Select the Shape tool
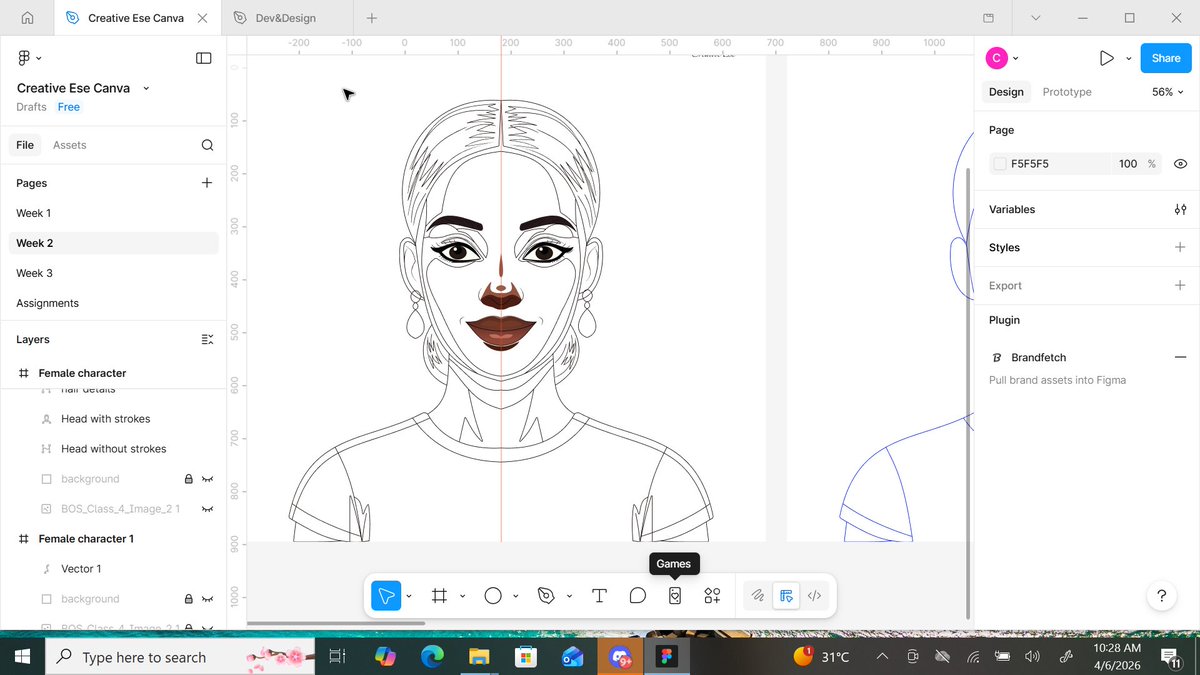 (x=495, y=595)
